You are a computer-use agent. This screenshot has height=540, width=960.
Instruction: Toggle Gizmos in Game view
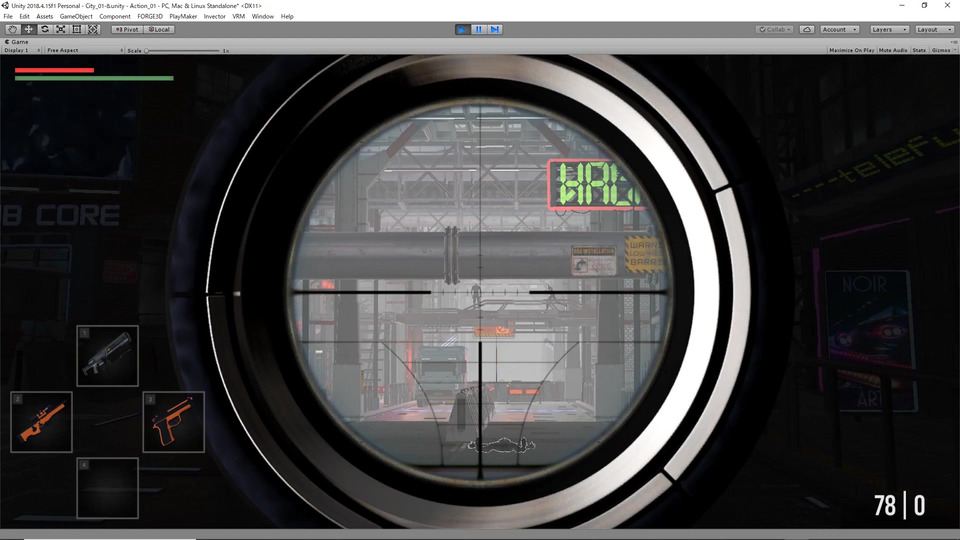[x=940, y=50]
